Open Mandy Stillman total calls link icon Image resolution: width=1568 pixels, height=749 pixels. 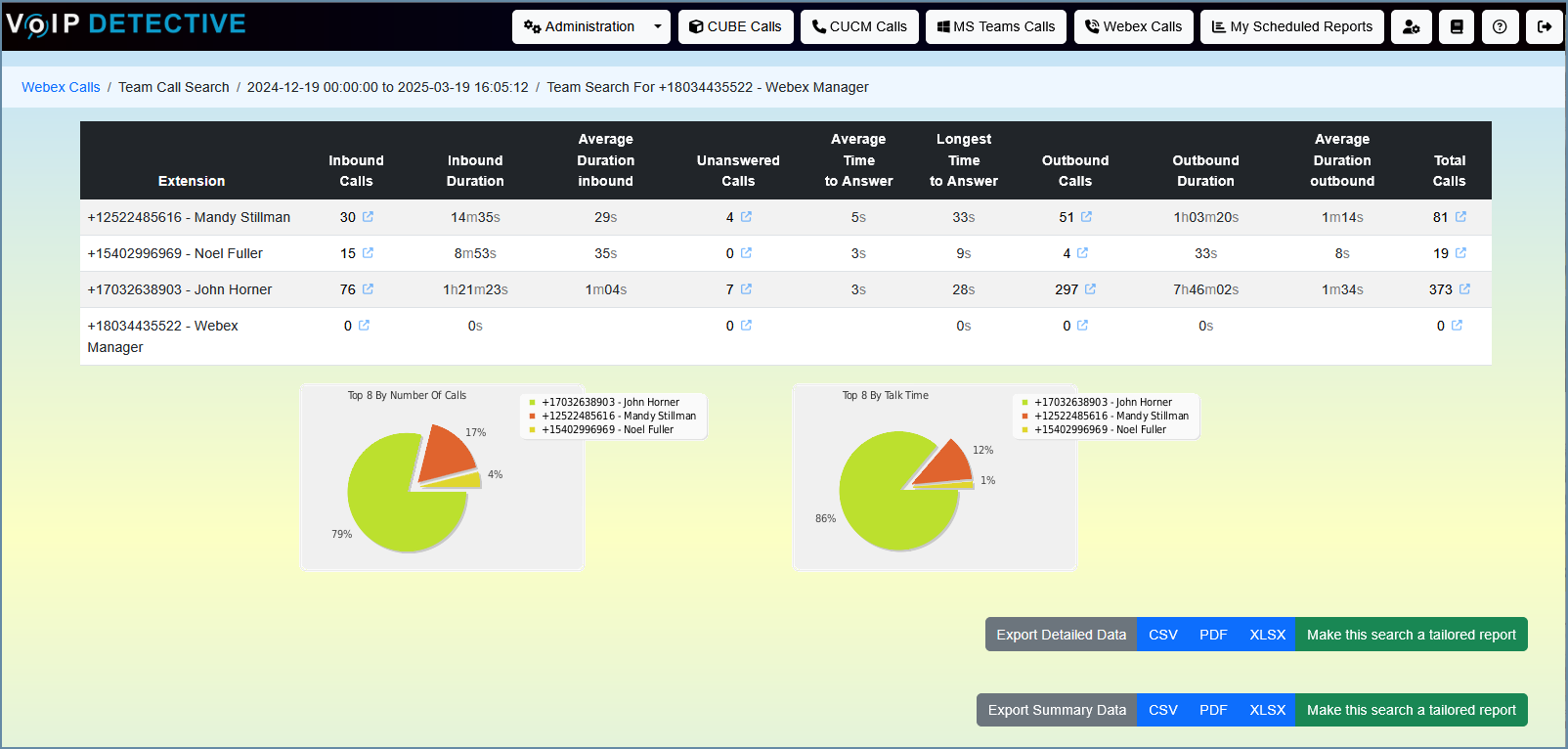coord(1460,217)
